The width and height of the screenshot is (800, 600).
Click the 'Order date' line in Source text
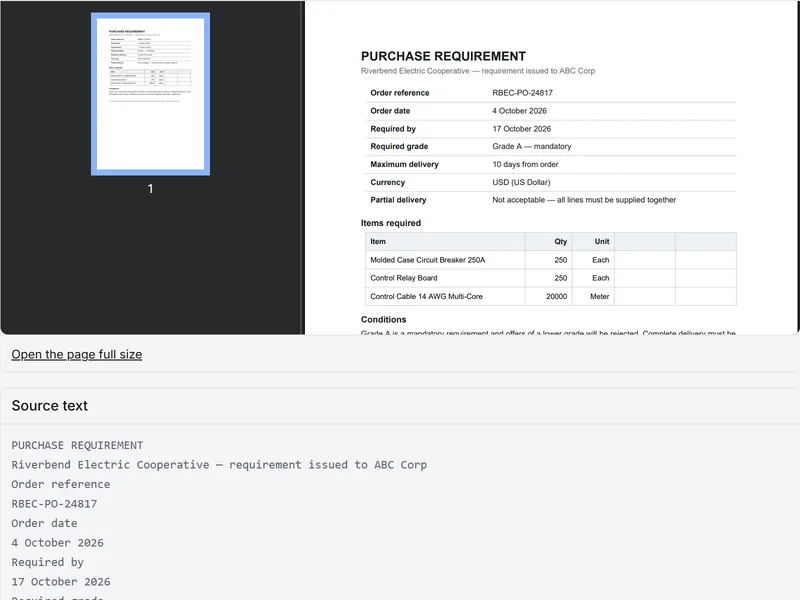point(44,523)
